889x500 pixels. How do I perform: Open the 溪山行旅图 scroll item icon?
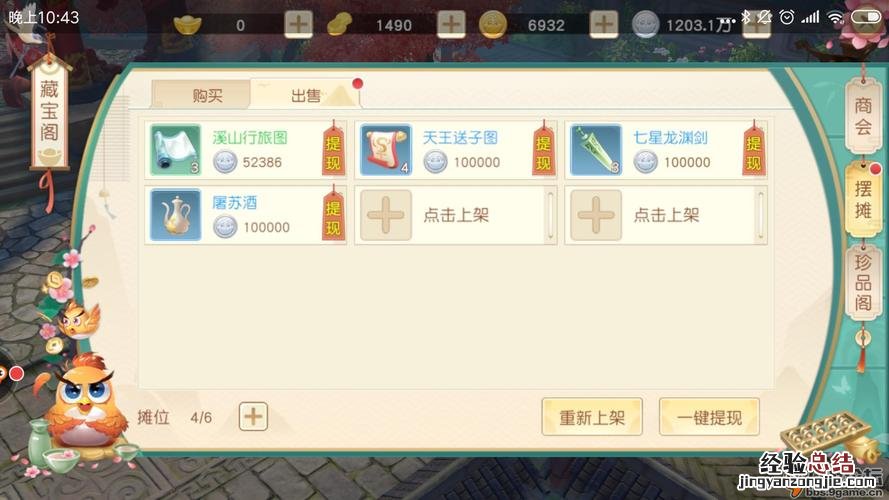coord(176,150)
